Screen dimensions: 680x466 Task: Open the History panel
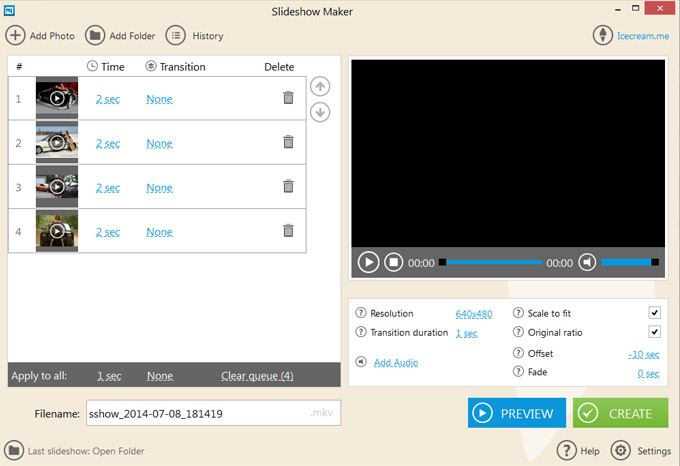point(195,36)
